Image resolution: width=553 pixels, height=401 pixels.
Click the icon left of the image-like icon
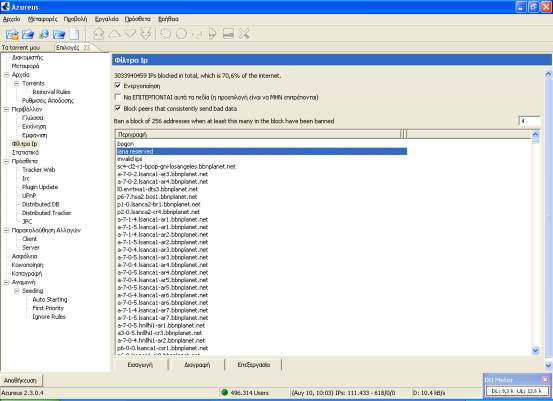click(212, 34)
